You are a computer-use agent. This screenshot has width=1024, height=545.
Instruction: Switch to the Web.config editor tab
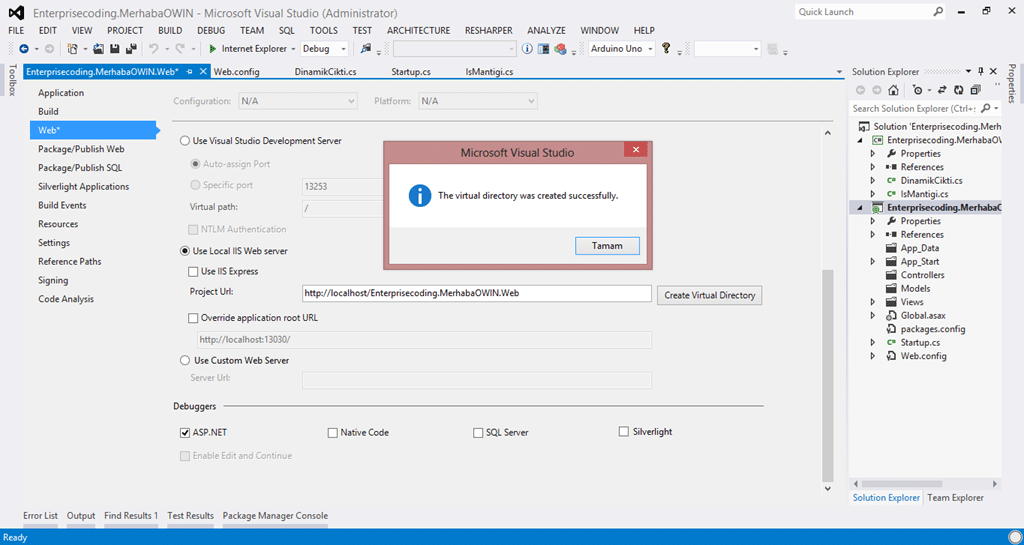pos(236,72)
